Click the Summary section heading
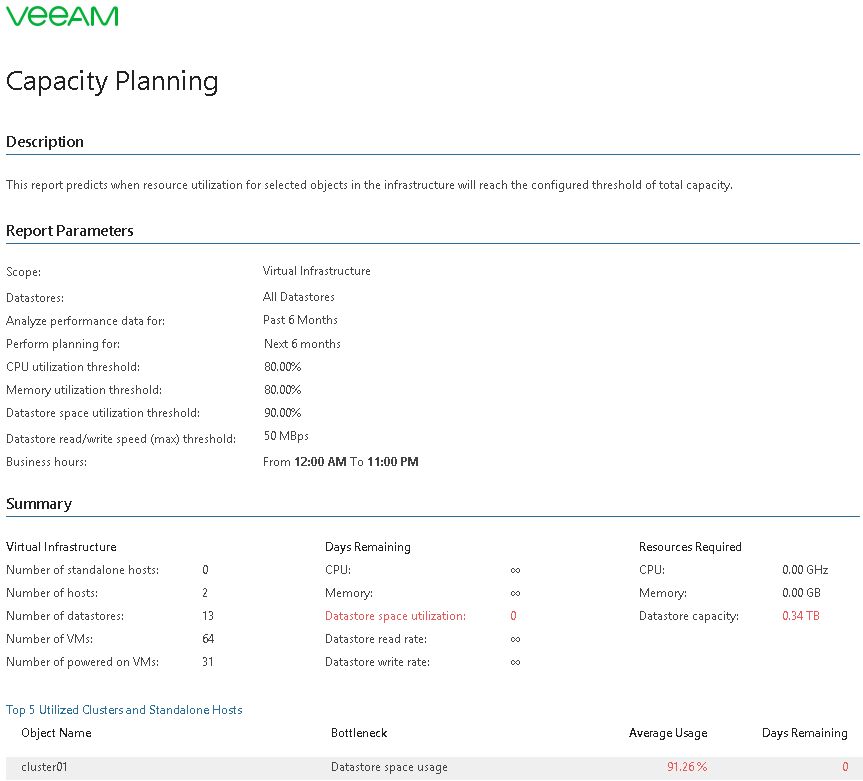The height and width of the screenshot is (781, 863). click(39, 504)
